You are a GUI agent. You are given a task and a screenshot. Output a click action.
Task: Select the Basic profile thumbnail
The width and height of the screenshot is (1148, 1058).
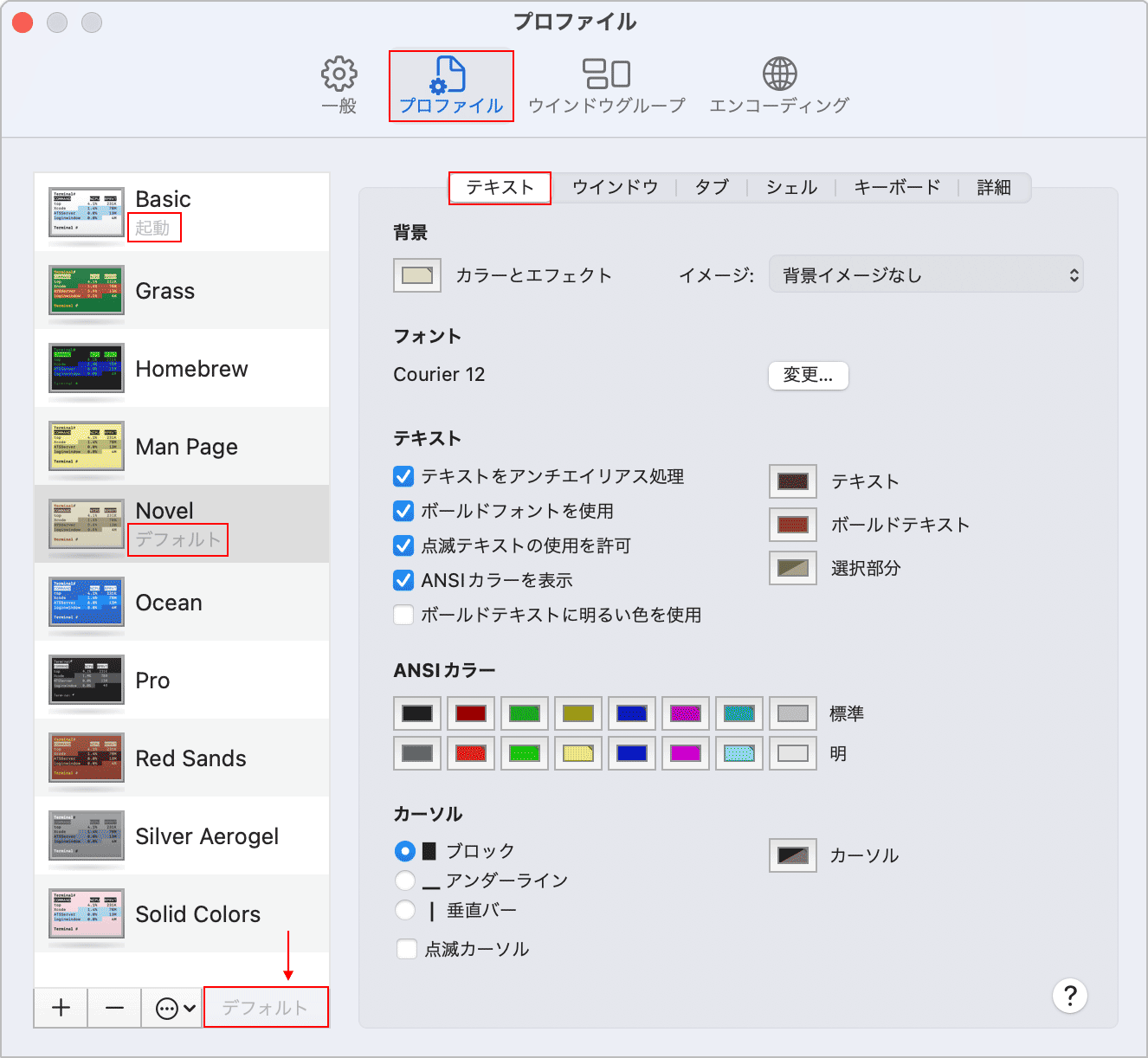(87, 213)
